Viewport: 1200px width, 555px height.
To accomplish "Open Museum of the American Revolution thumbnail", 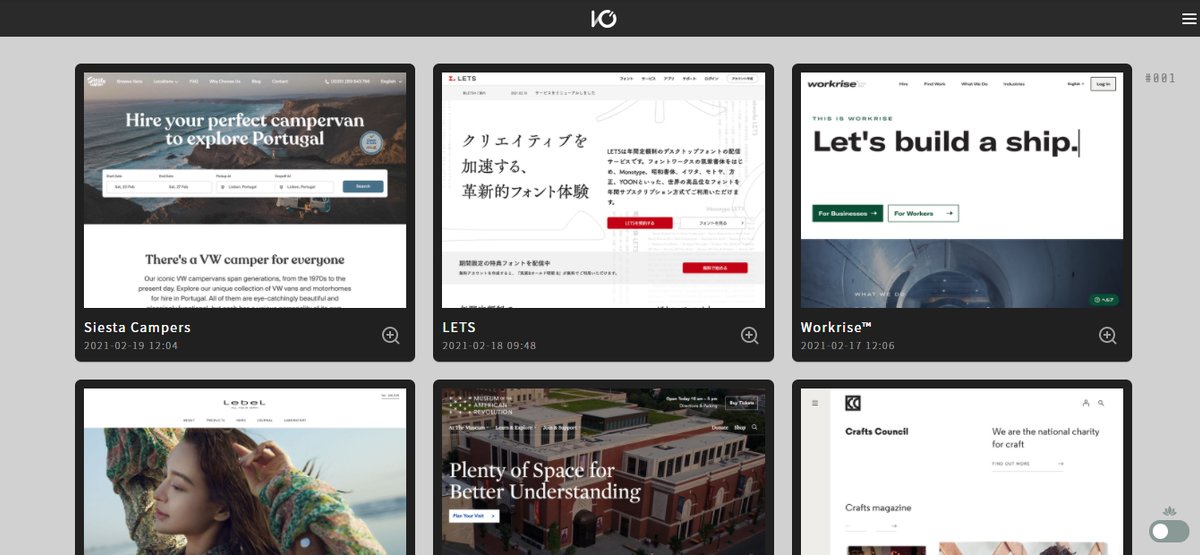I will (603, 472).
